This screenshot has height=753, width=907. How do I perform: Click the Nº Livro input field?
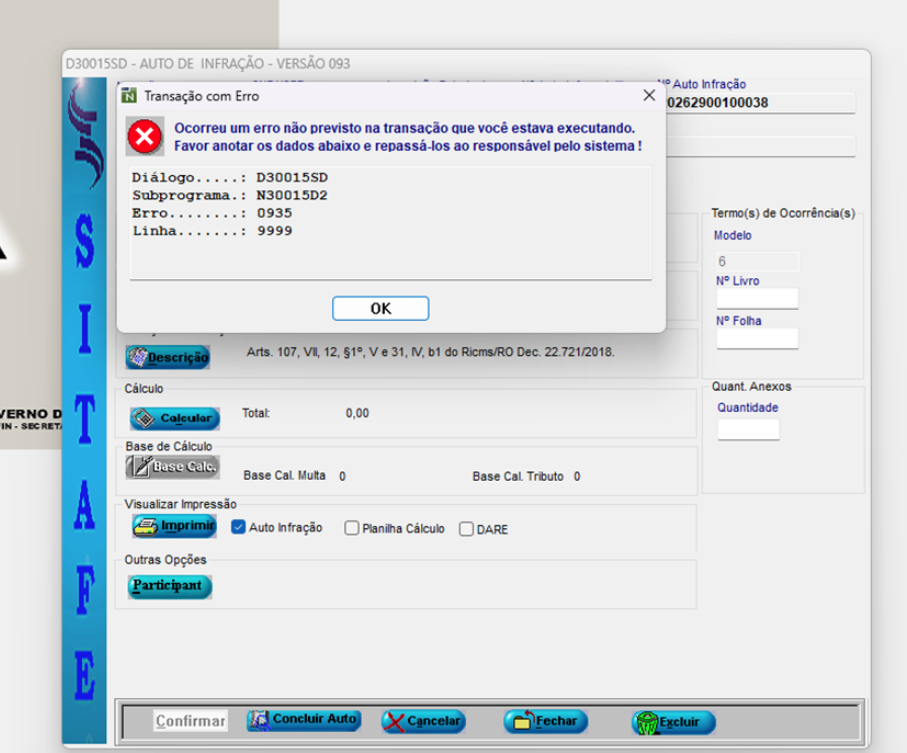(x=757, y=298)
